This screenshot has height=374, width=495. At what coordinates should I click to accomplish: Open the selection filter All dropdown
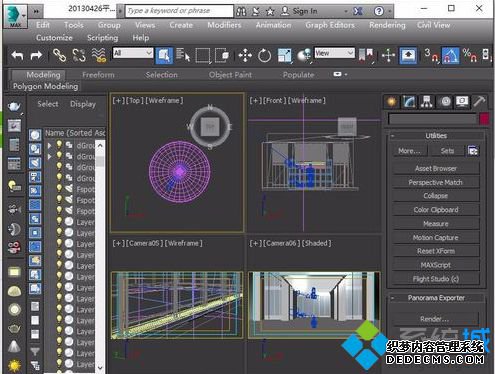tap(133, 53)
